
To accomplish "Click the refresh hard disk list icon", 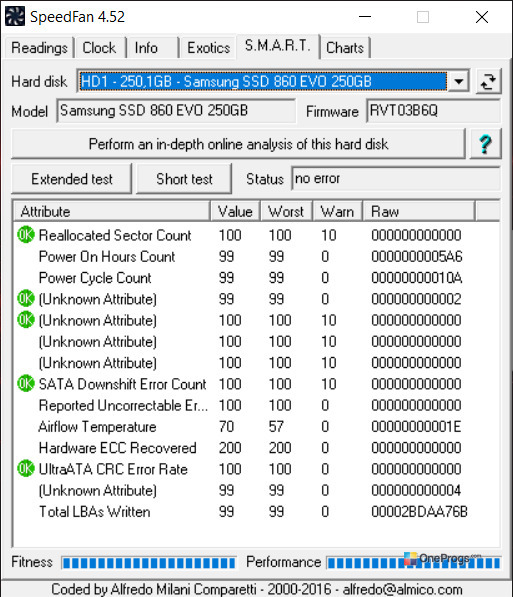I will coord(489,81).
